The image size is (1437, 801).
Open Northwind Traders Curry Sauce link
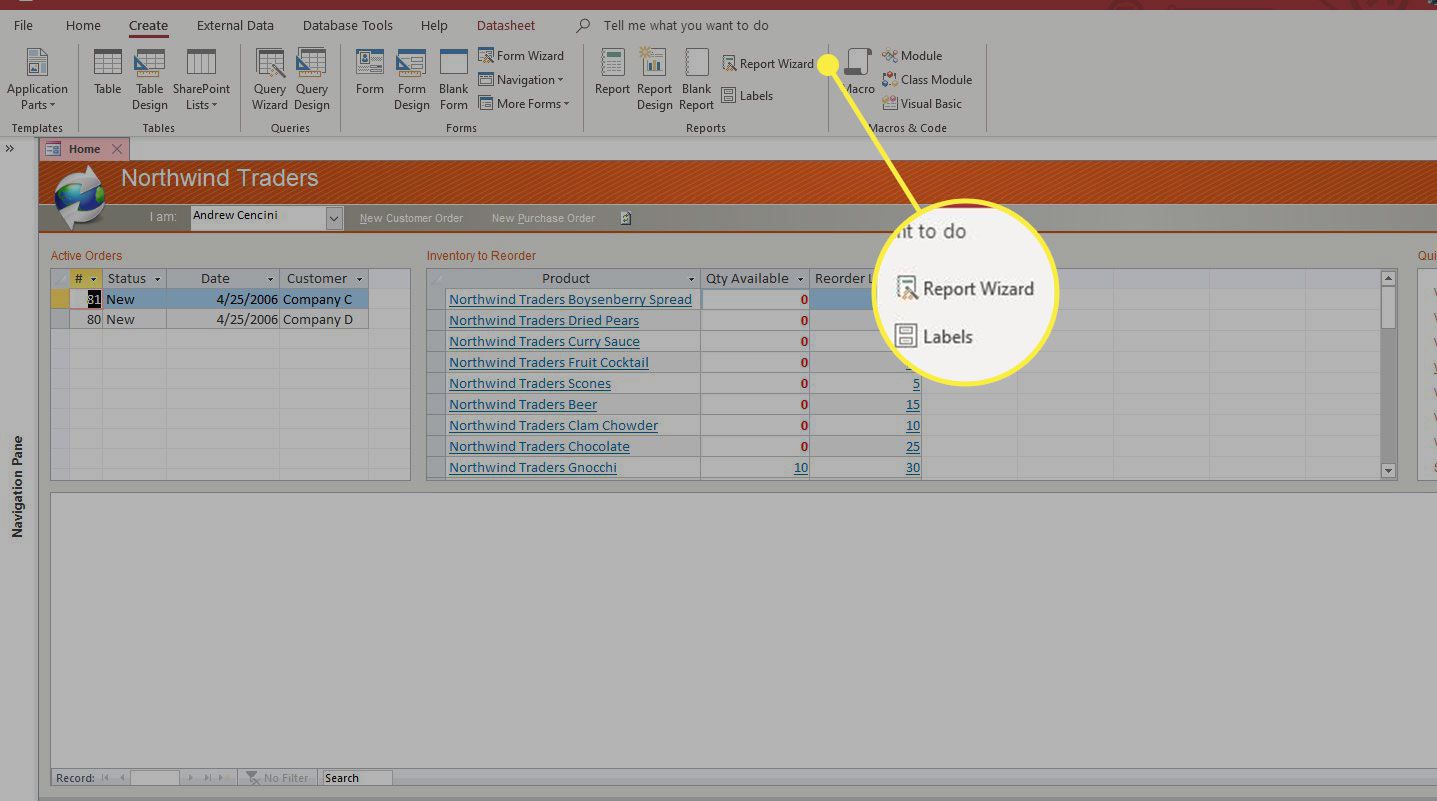tap(544, 341)
